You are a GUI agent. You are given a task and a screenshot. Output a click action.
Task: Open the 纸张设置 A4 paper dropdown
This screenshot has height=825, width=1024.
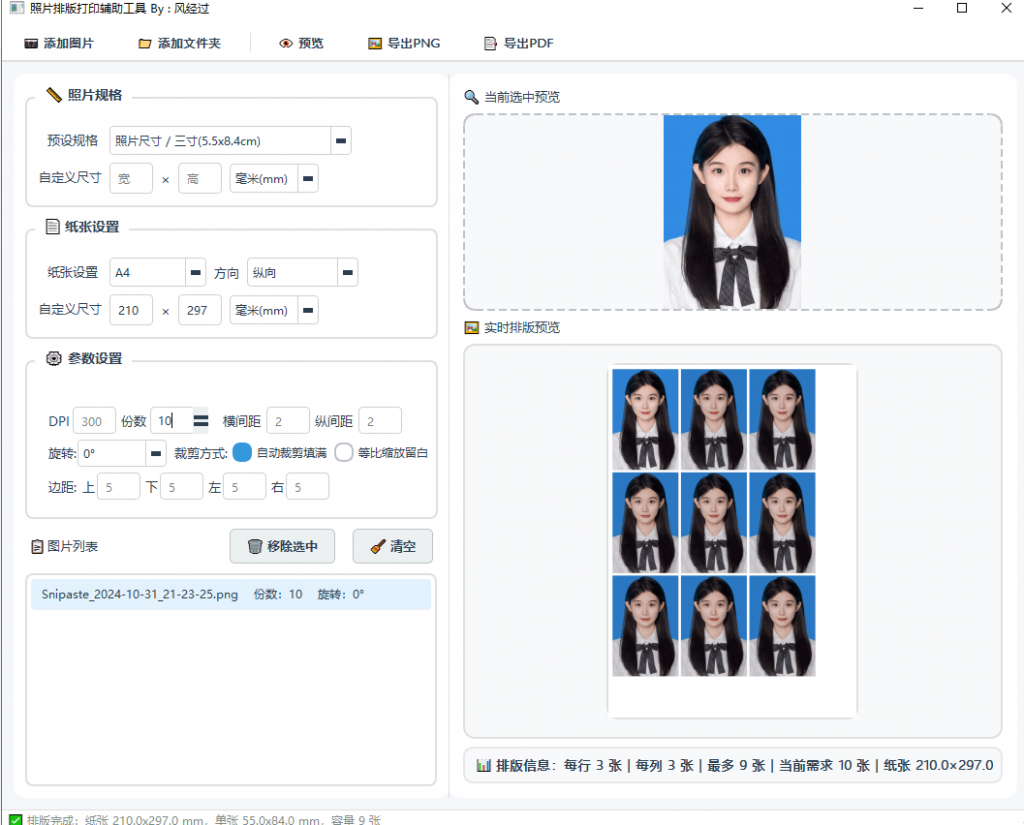click(195, 271)
